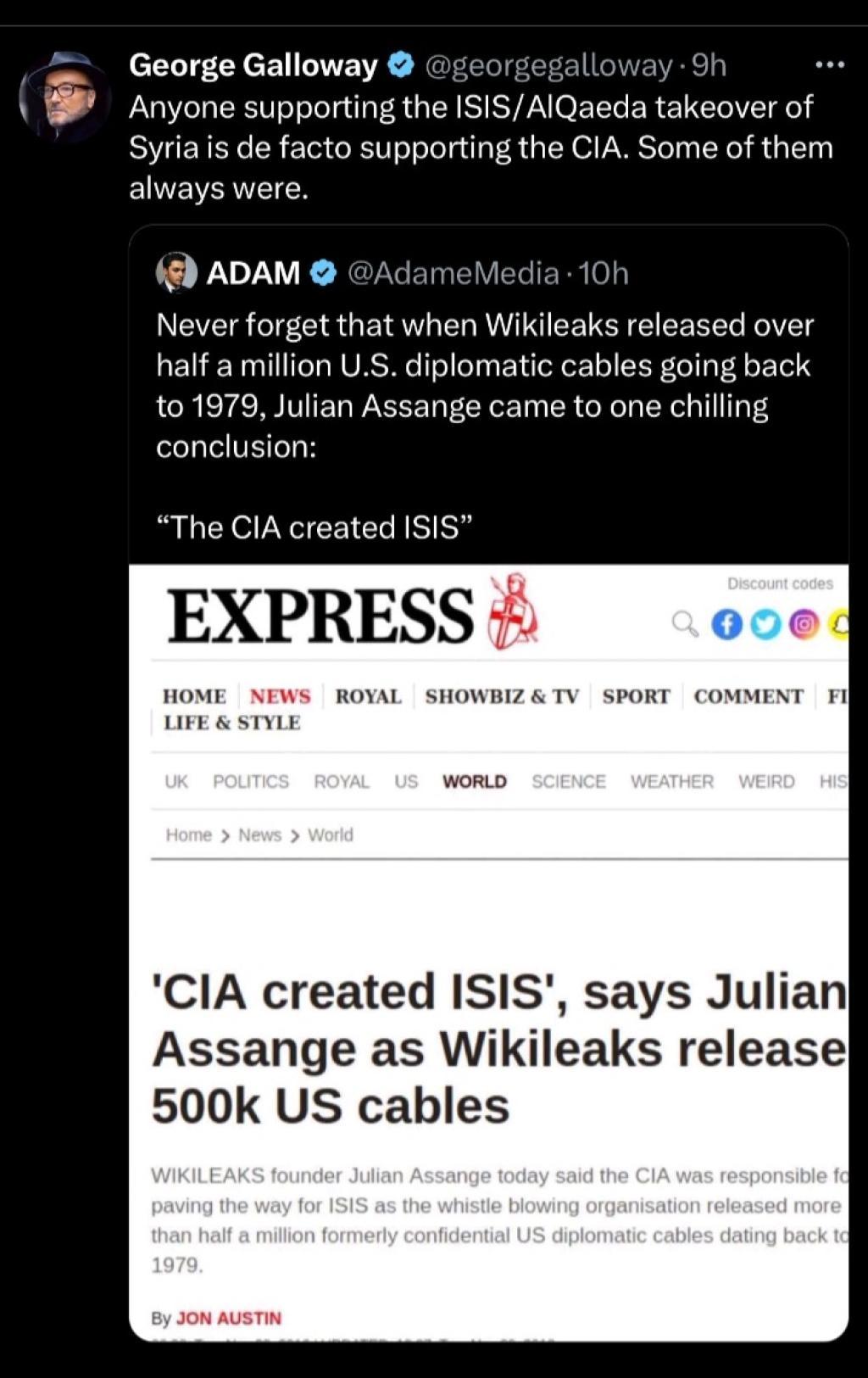Viewport: 868px width, 1378px height.
Task: Open the POLITICS subsection link
Action: 251,781
